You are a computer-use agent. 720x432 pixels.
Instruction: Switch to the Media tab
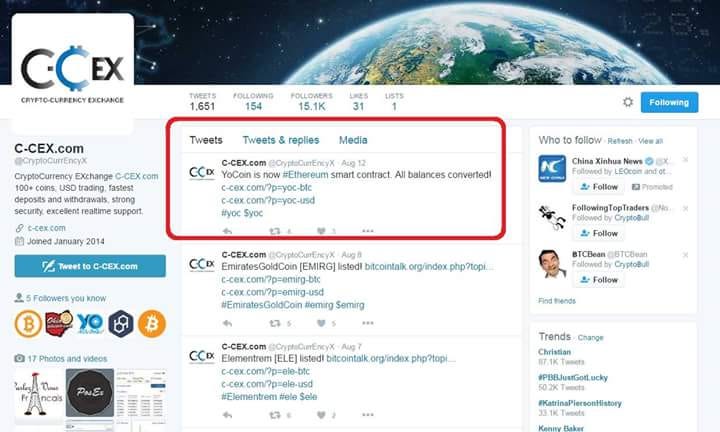point(353,140)
